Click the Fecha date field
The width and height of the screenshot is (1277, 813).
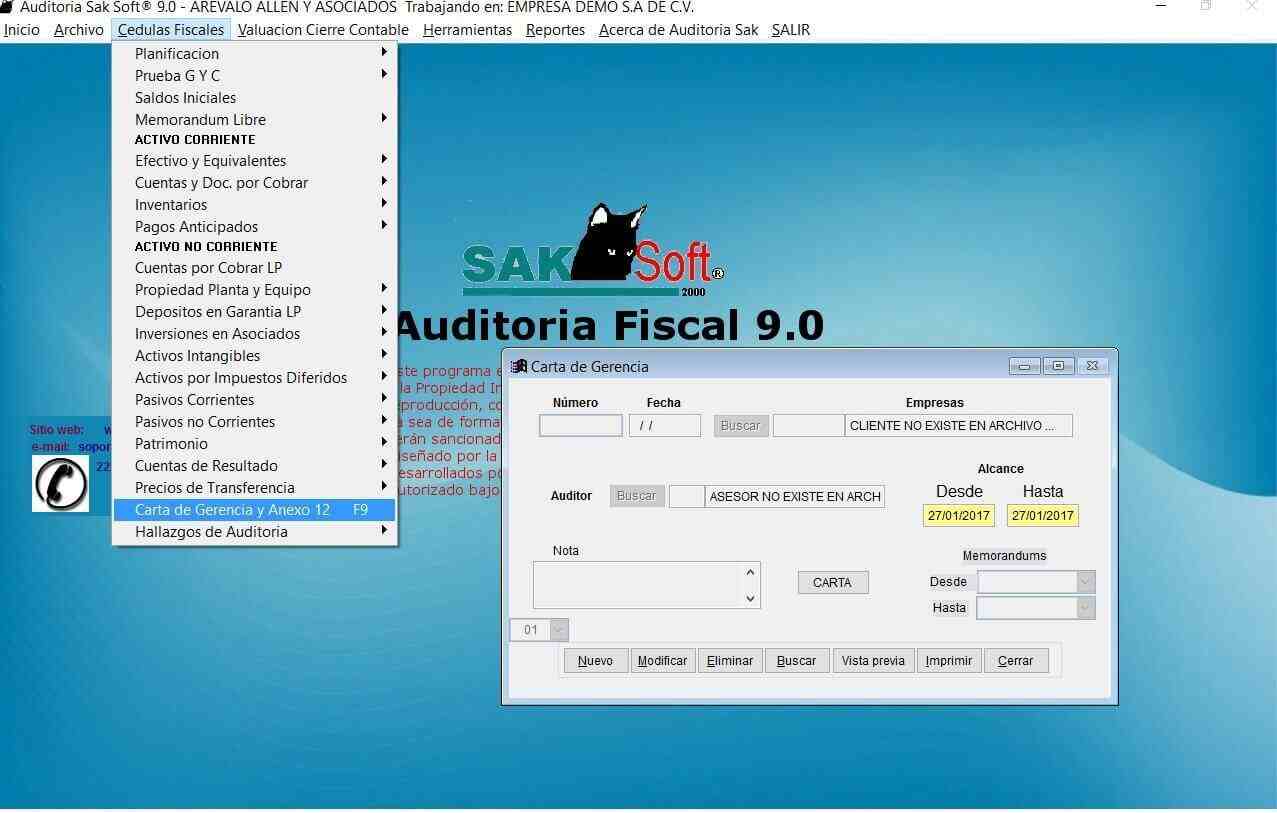point(665,426)
